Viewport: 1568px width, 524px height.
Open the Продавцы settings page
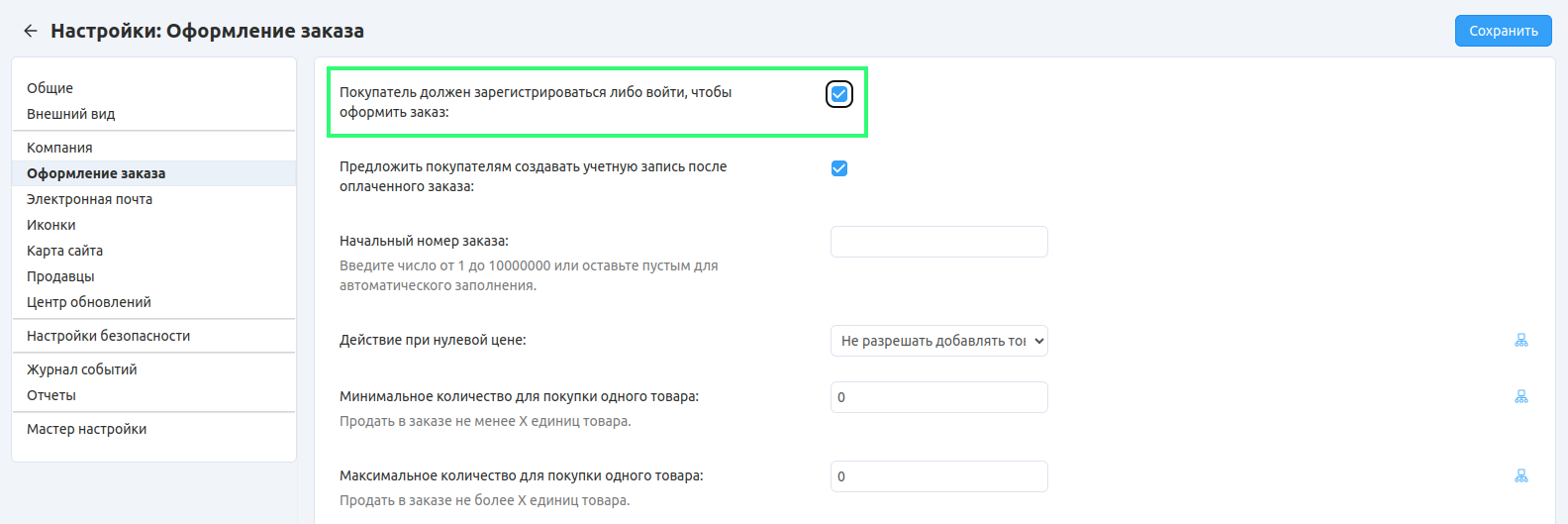60,276
